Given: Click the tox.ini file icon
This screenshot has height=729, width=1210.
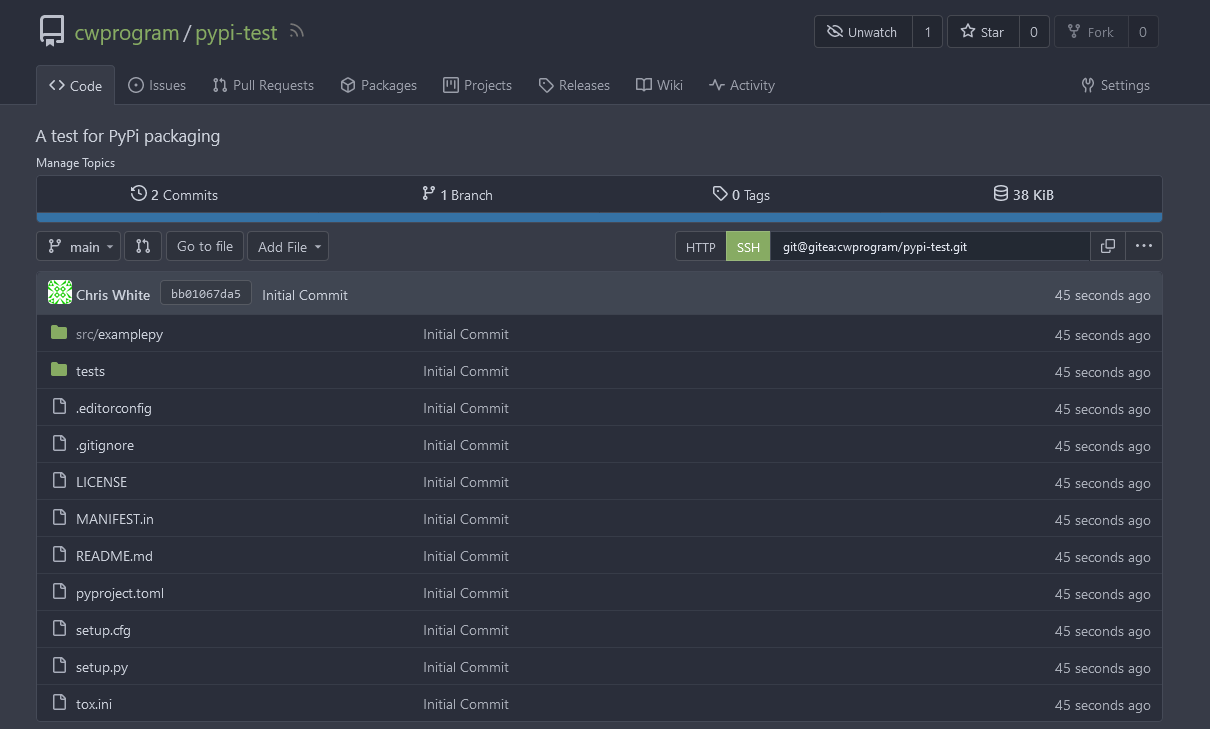Looking at the screenshot, I should (58, 703).
